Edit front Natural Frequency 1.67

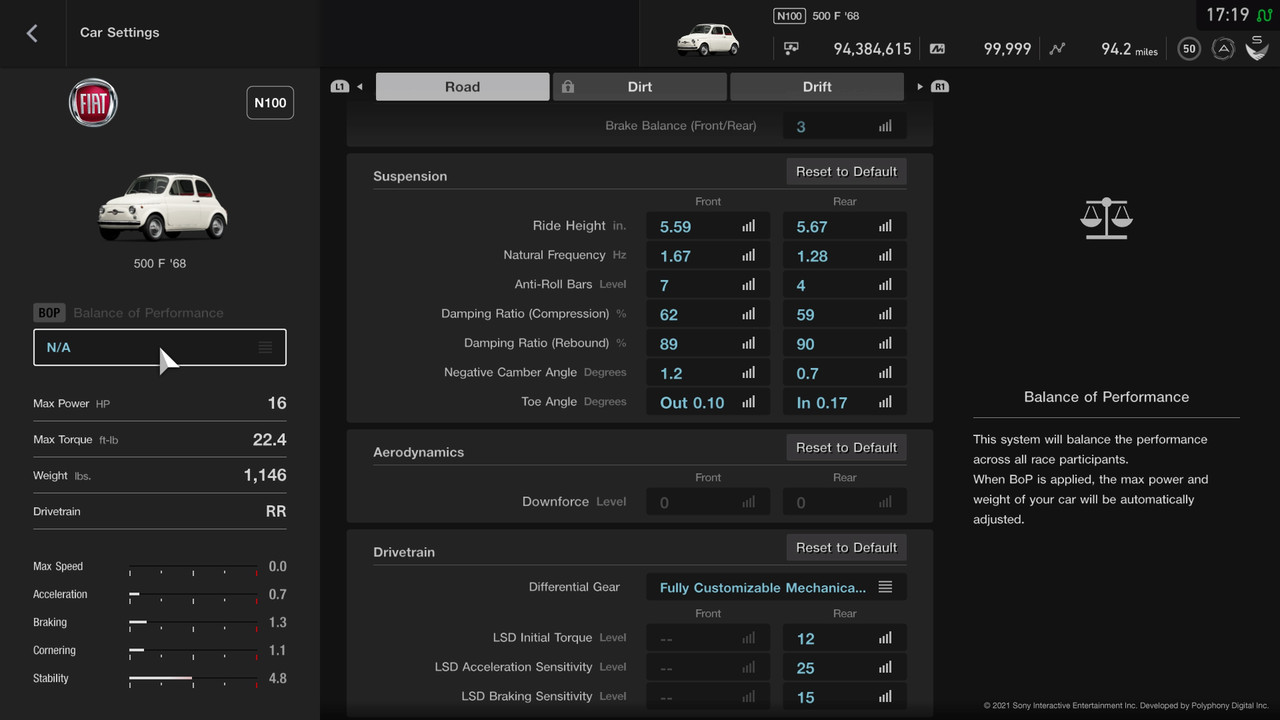(x=708, y=256)
